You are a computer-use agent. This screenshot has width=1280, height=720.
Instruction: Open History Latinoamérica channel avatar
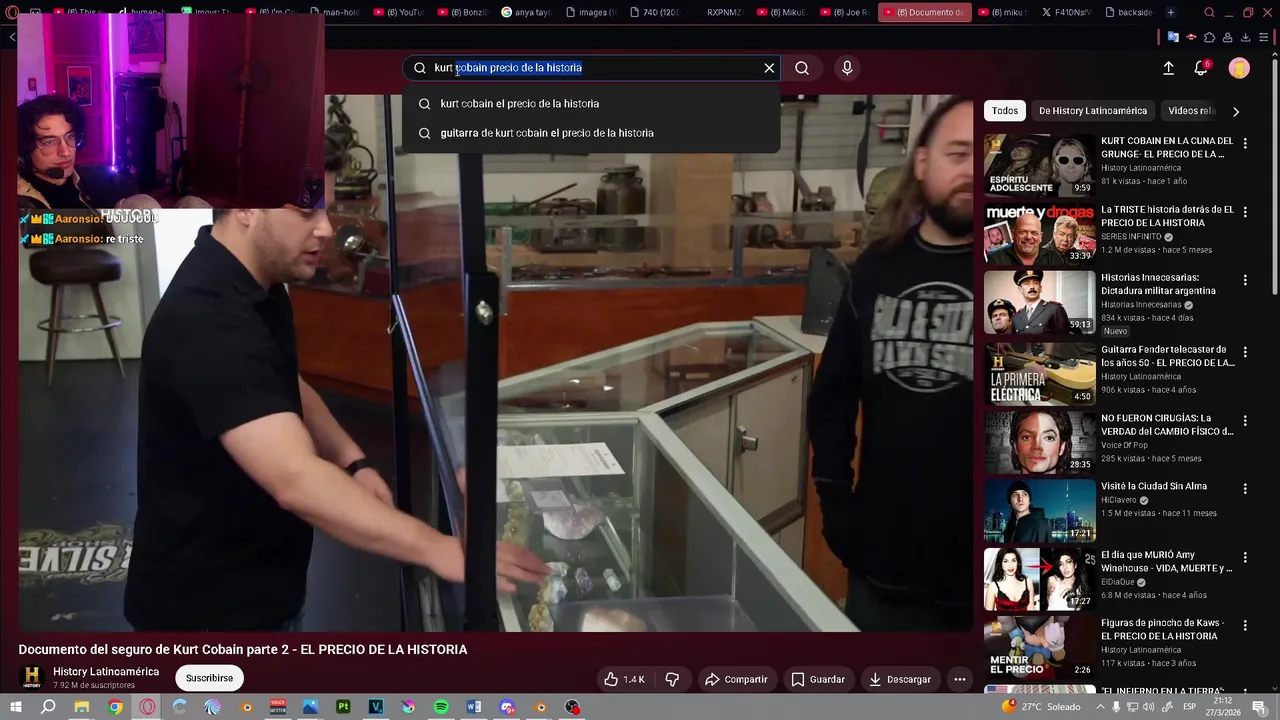click(32, 677)
